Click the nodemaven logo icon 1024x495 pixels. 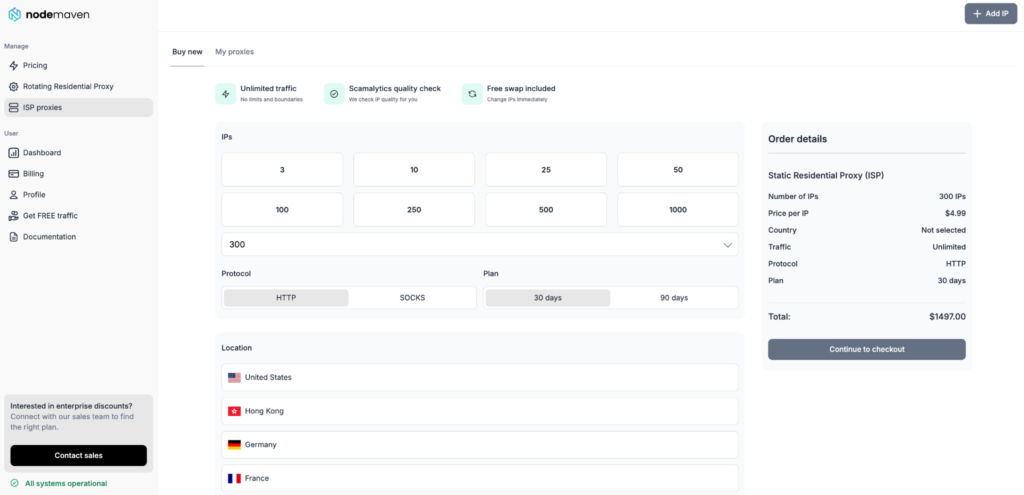(14, 14)
